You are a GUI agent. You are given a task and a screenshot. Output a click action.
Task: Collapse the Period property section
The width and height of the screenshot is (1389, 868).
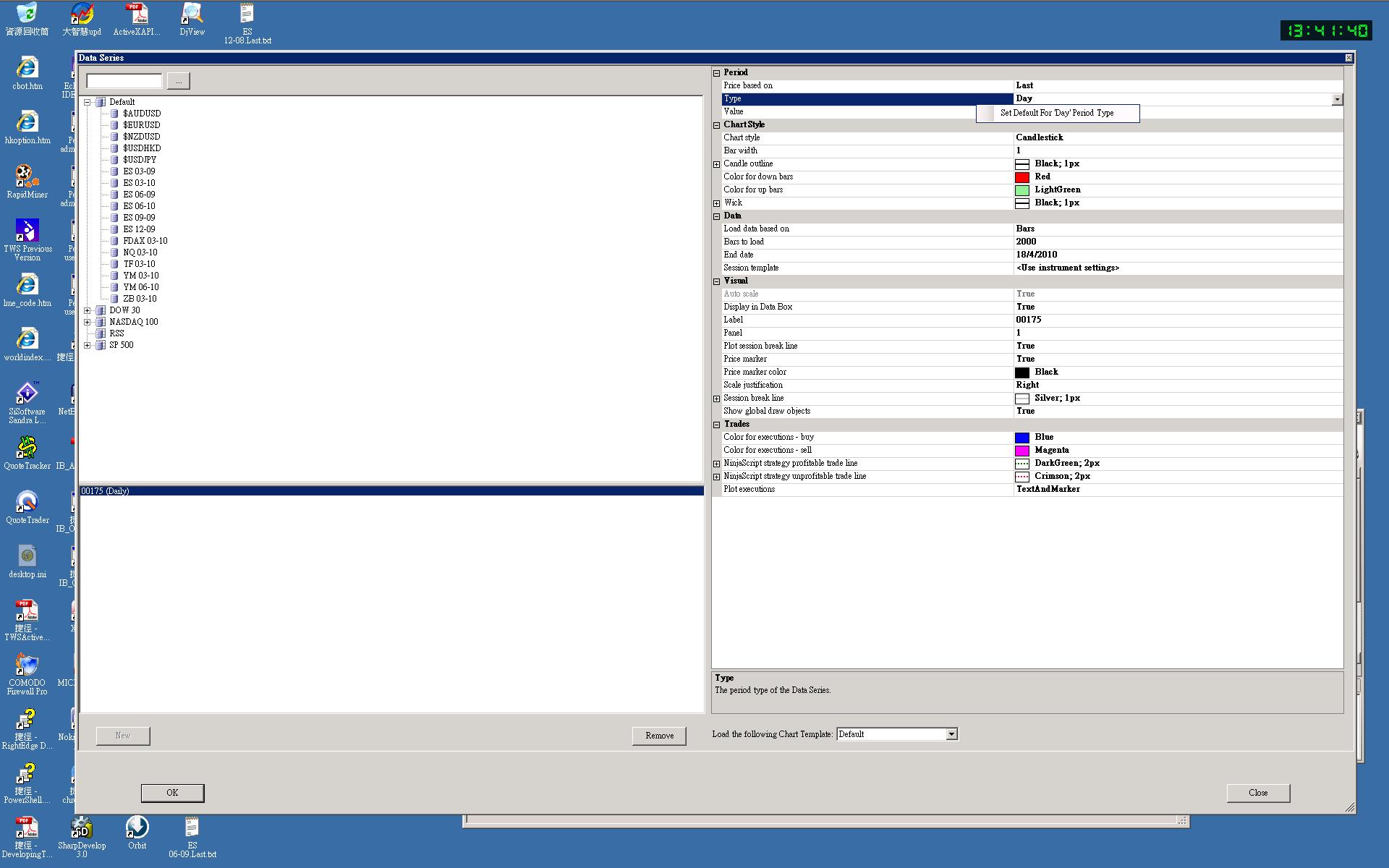click(717, 73)
